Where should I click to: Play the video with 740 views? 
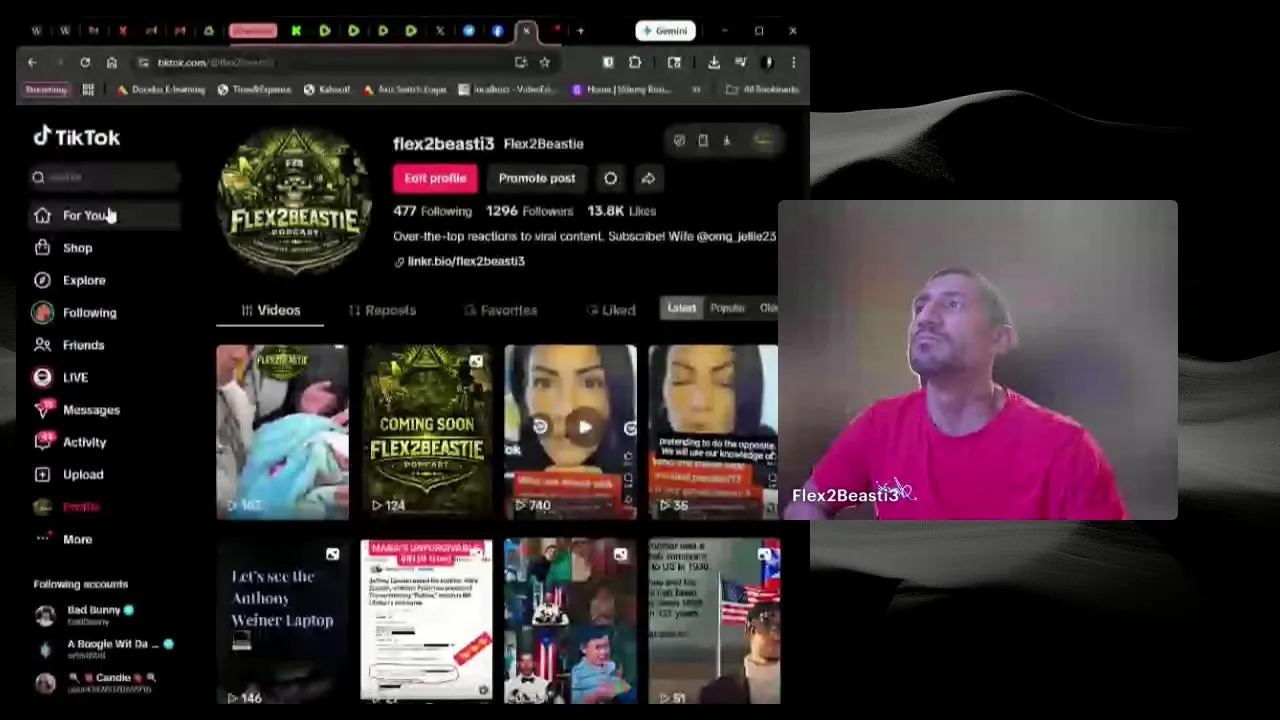pos(571,432)
